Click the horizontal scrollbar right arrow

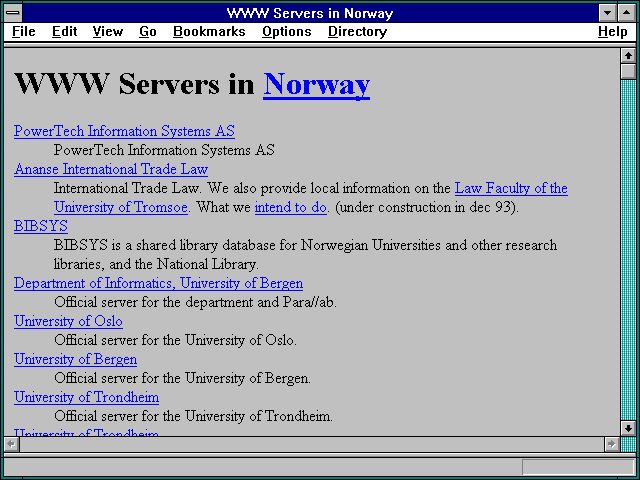[611, 444]
